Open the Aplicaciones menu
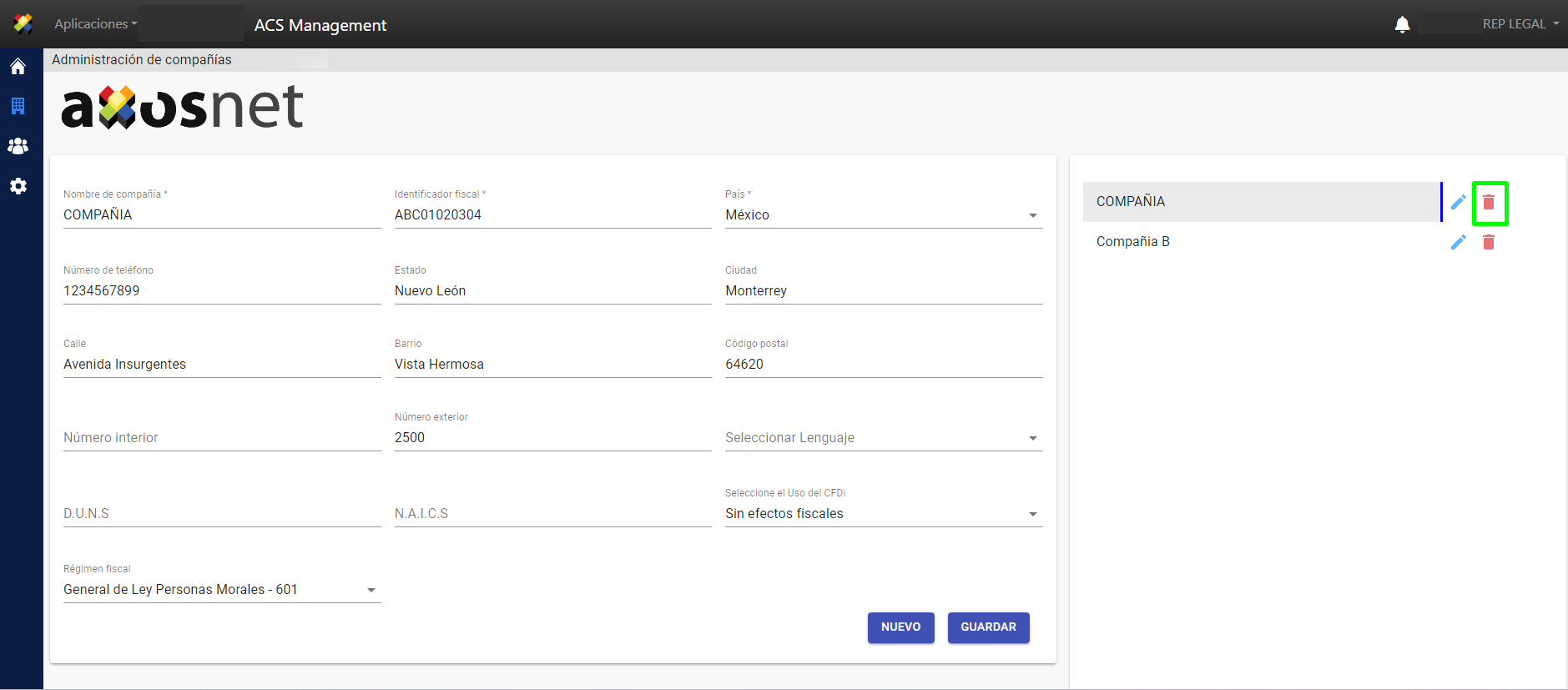Image resolution: width=1568 pixels, height=690 pixels. [x=95, y=24]
